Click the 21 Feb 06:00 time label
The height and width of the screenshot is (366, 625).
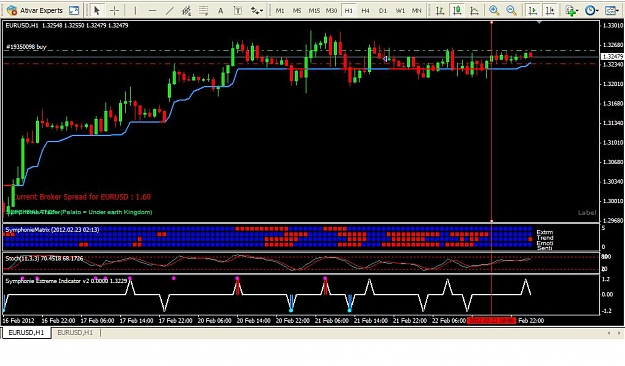pyautogui.click(x=332, y=321)
